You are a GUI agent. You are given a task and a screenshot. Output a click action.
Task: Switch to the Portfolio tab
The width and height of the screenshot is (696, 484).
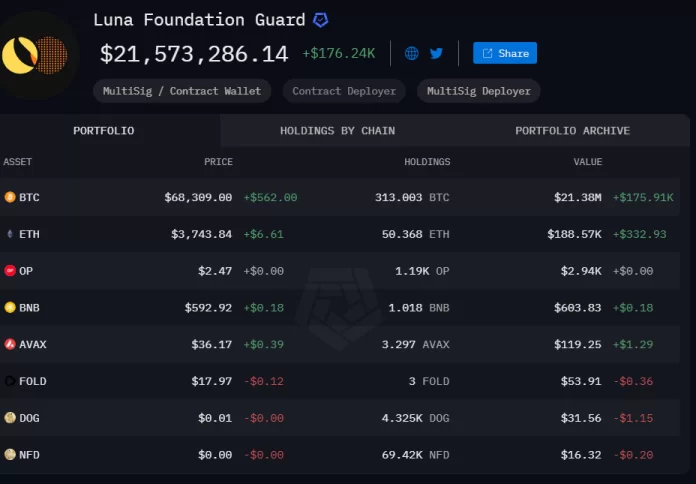(103, 131)
